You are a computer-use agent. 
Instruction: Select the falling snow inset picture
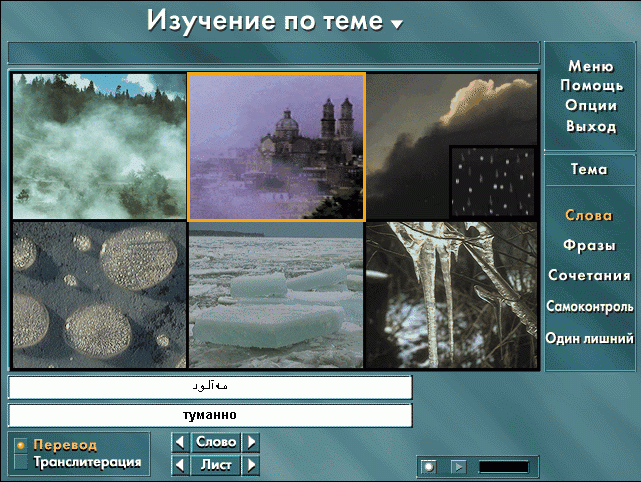point(493,182)
